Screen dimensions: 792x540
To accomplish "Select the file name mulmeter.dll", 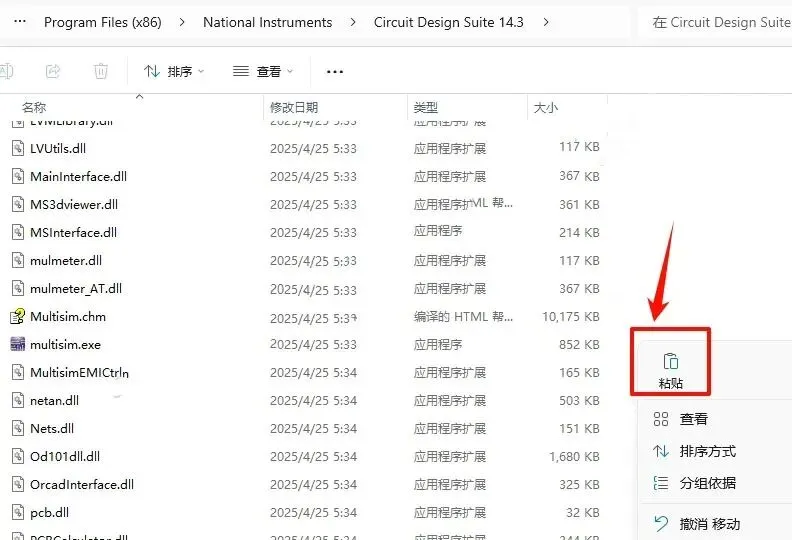I will [66, 261].
